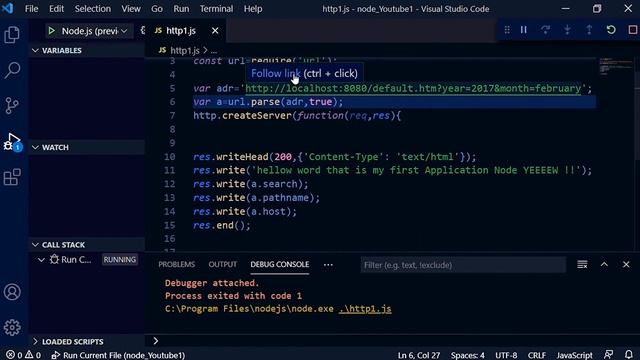This screenshot has height=360, width=640.
Task: Open notifications bell in status bar
Action: pos(629,355)
